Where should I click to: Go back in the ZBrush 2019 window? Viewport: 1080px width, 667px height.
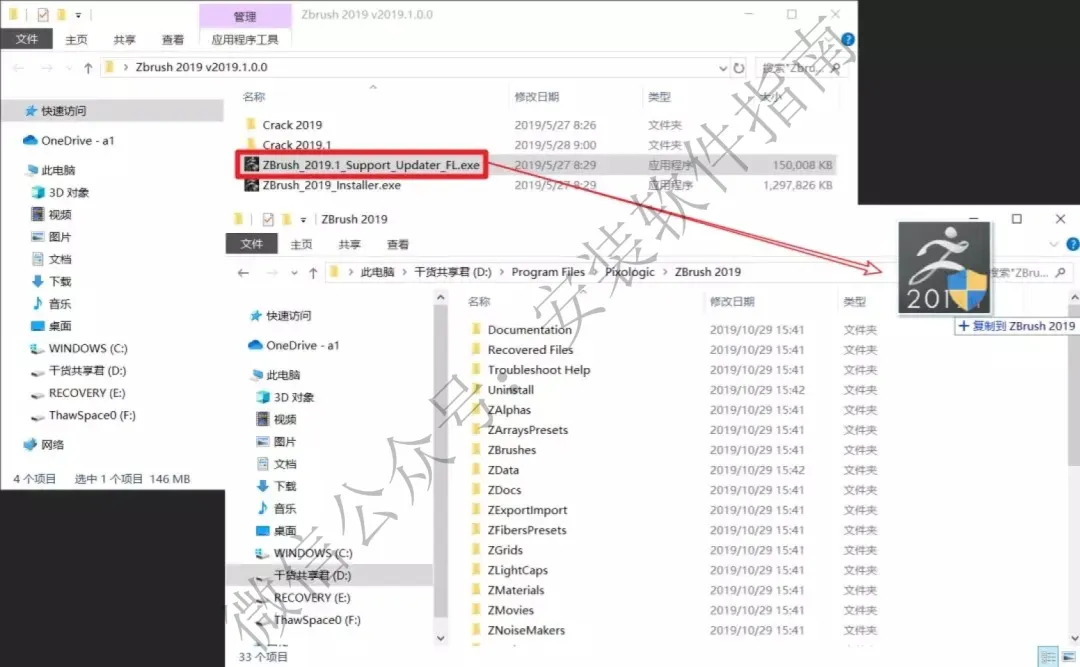click(x=243, y=273)
